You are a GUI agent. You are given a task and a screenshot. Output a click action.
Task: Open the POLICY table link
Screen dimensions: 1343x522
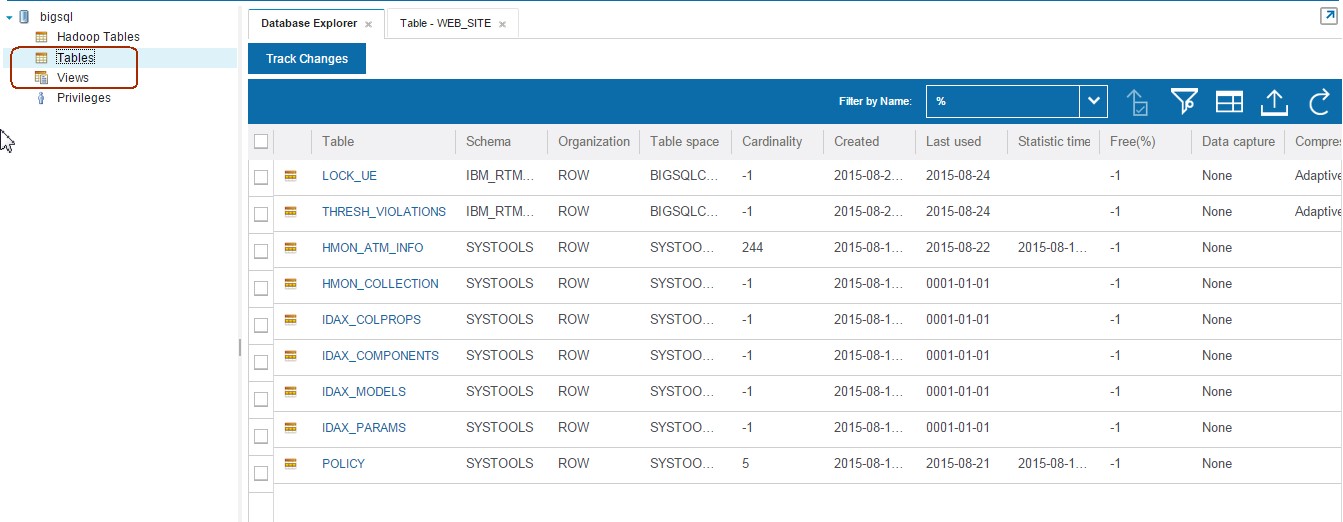click(x=343, y=464)
